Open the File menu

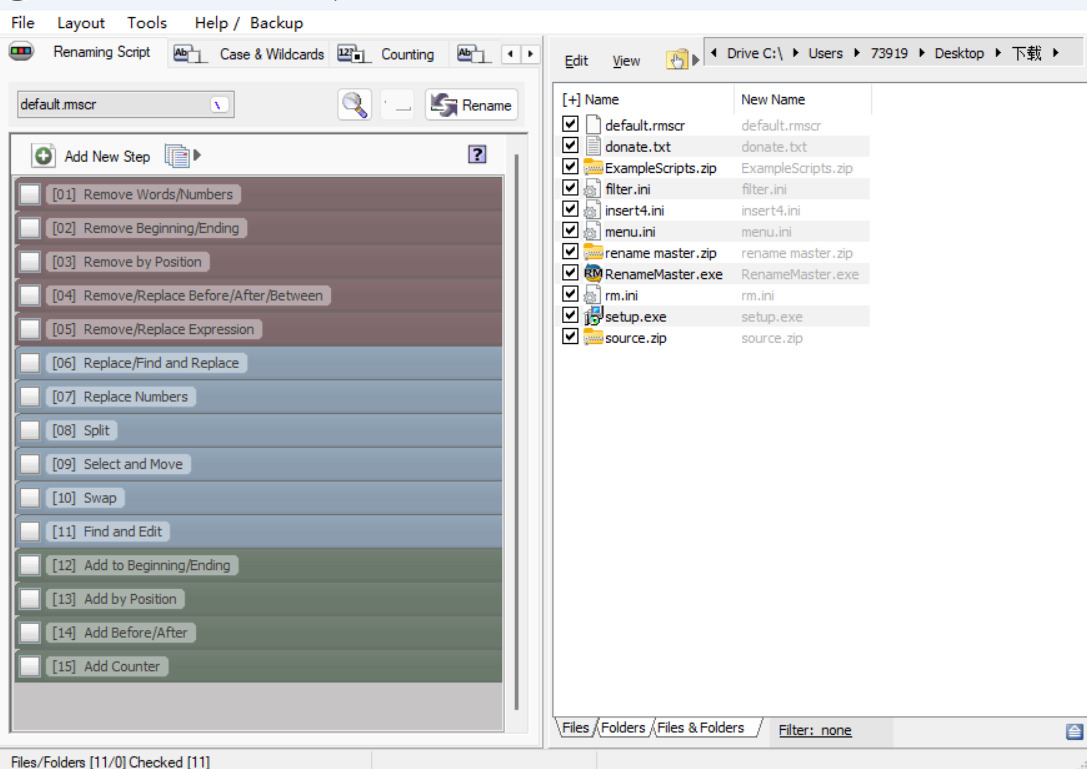tap(22, 23)
